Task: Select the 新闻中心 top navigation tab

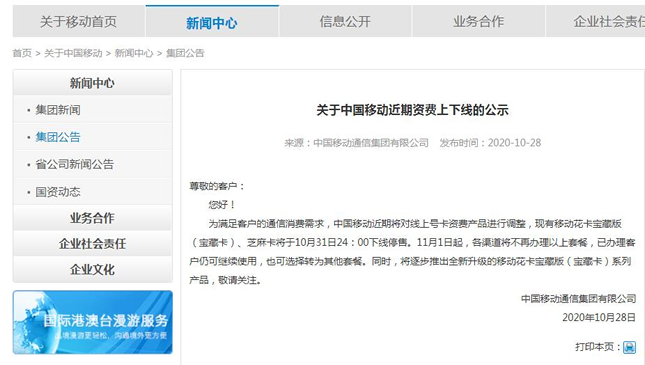Action: coord(212,21)
